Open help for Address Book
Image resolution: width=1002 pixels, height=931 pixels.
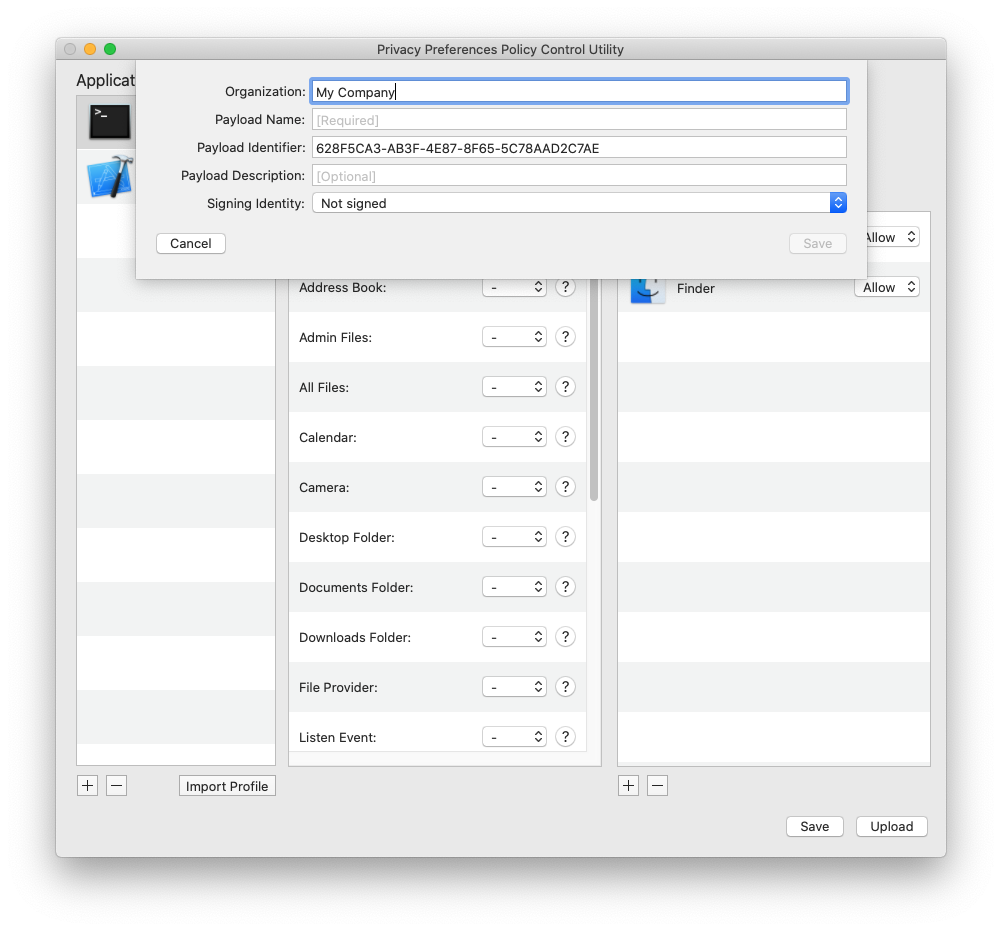coord(566,288)
